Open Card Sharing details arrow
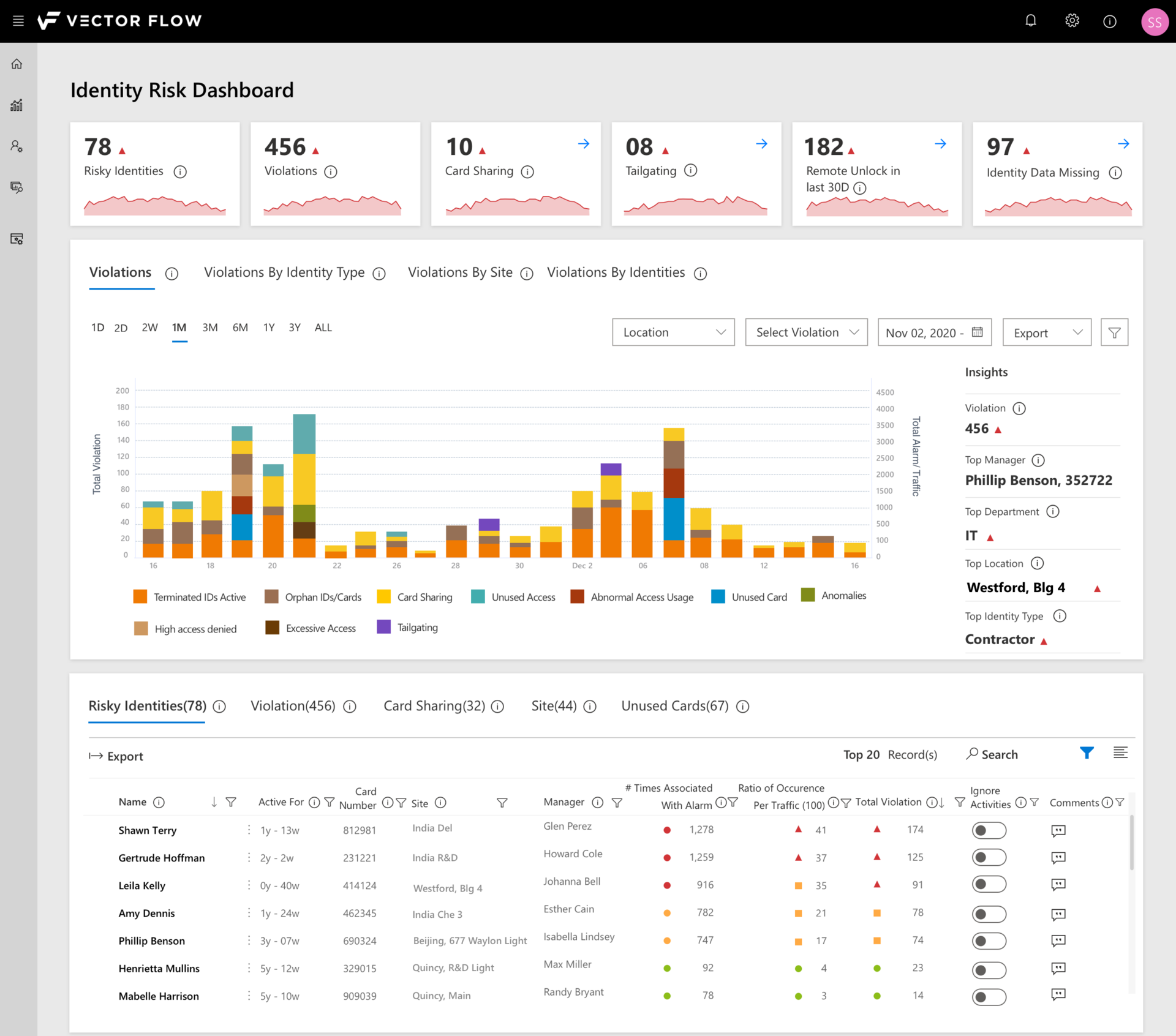Image resolution: width=1176 pixels, height=1036 pixels. [x=583, y=144]
